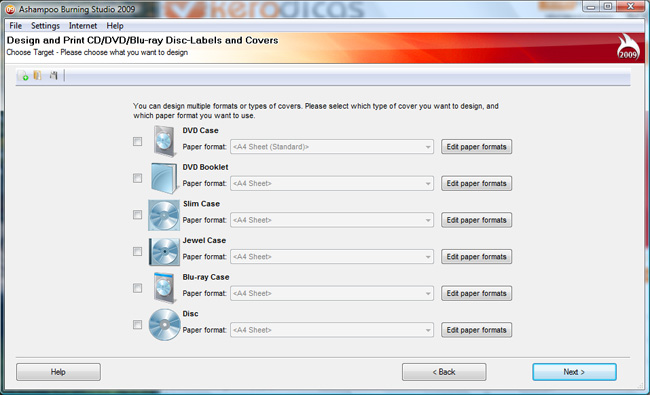Check the Jewel Case checkbox

pos(137,251)
